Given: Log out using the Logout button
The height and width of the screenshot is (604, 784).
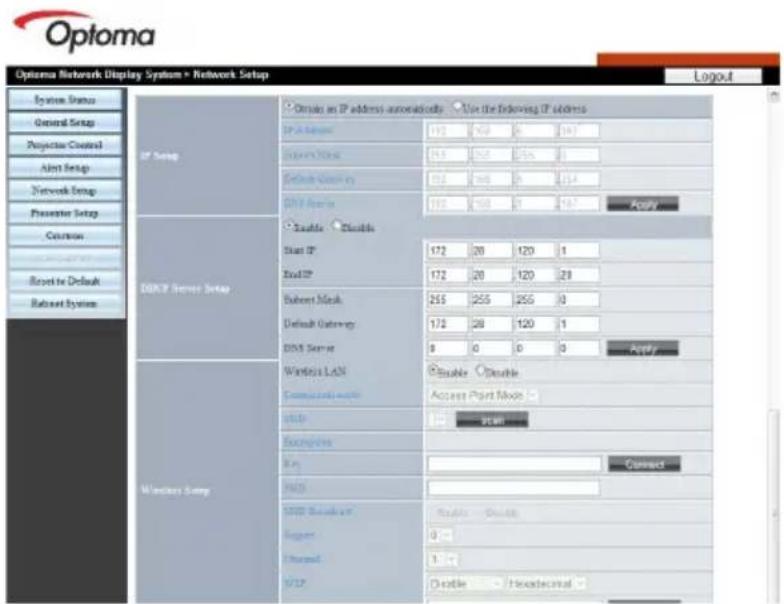Looking at the screenshot, I should [713, 76].
